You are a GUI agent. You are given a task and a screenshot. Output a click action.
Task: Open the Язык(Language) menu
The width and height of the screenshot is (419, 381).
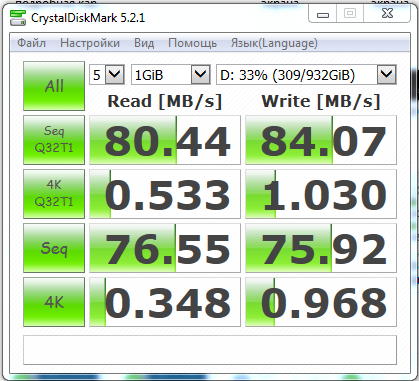click(x=274, y=43)
